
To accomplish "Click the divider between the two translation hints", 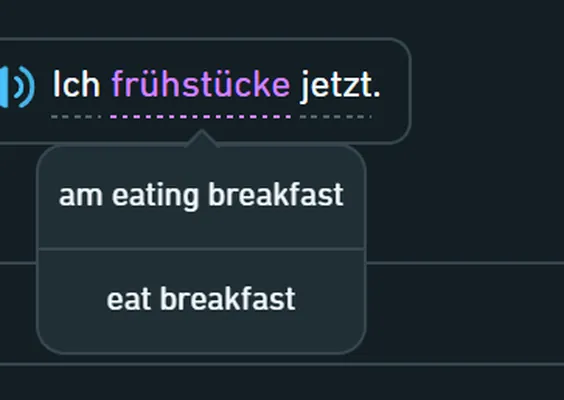I will 201,249.
